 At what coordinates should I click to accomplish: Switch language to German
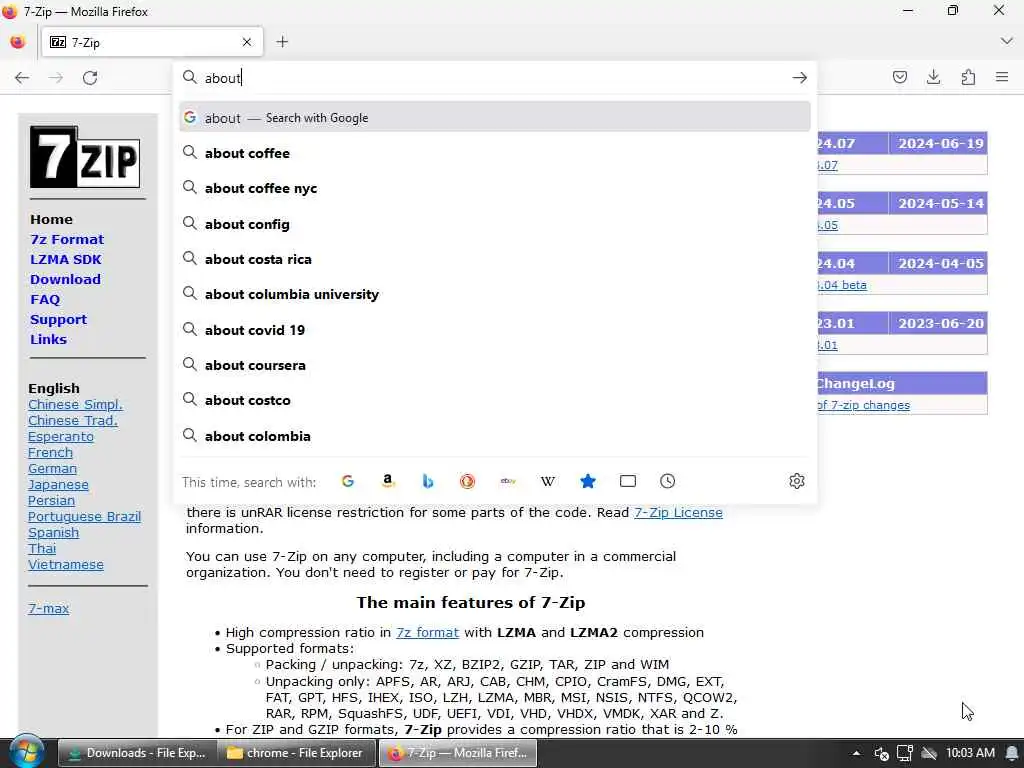tap(52, 469)
